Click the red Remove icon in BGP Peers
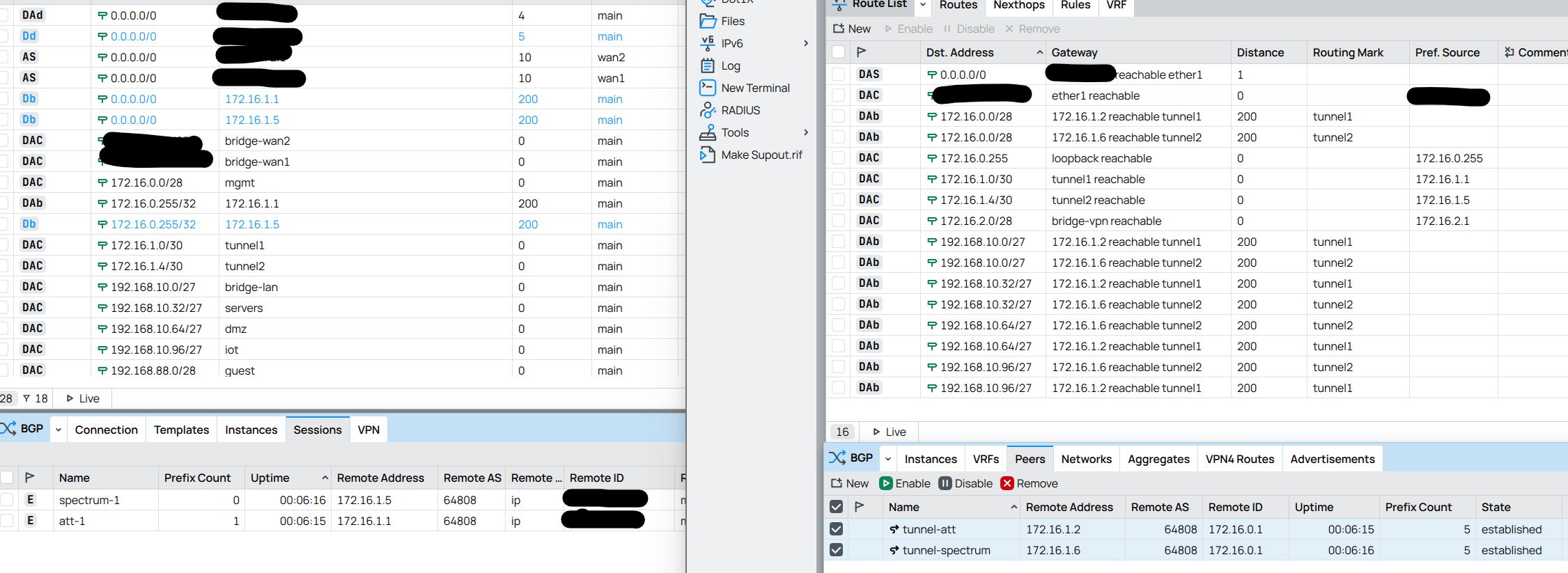 point(1007,483)
